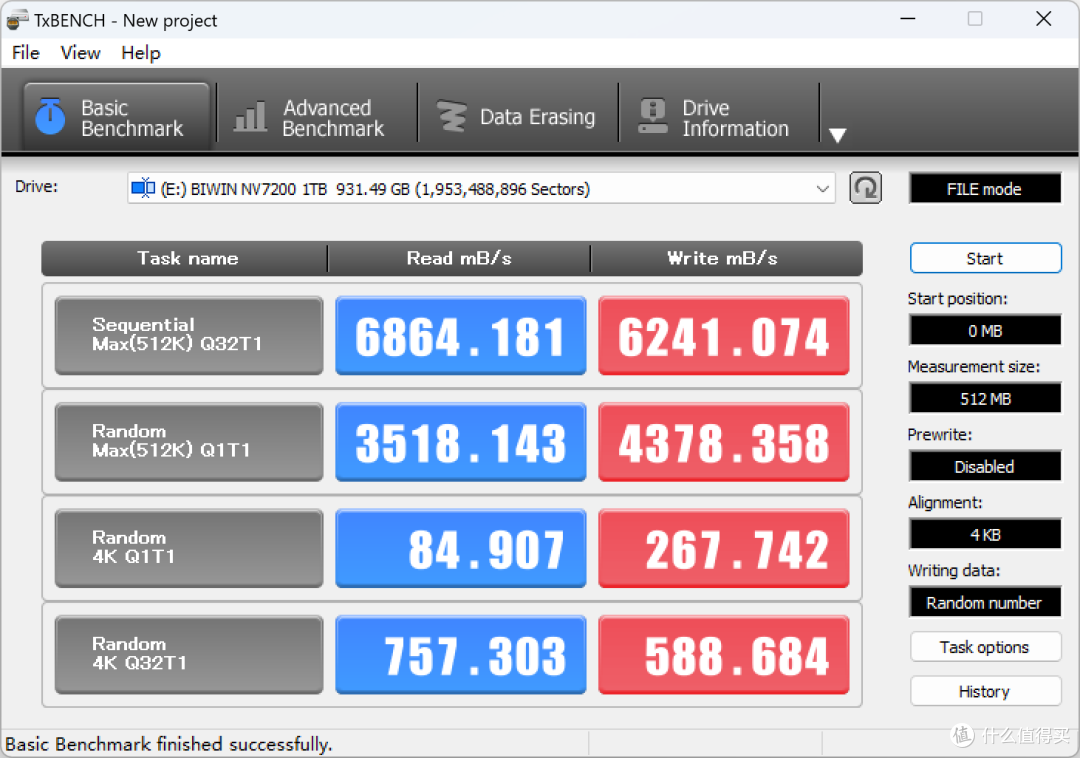The height and width of the screenshot is (758, 1080).
Task: Toggle the FILE mode button
Action: coord(985,189)
